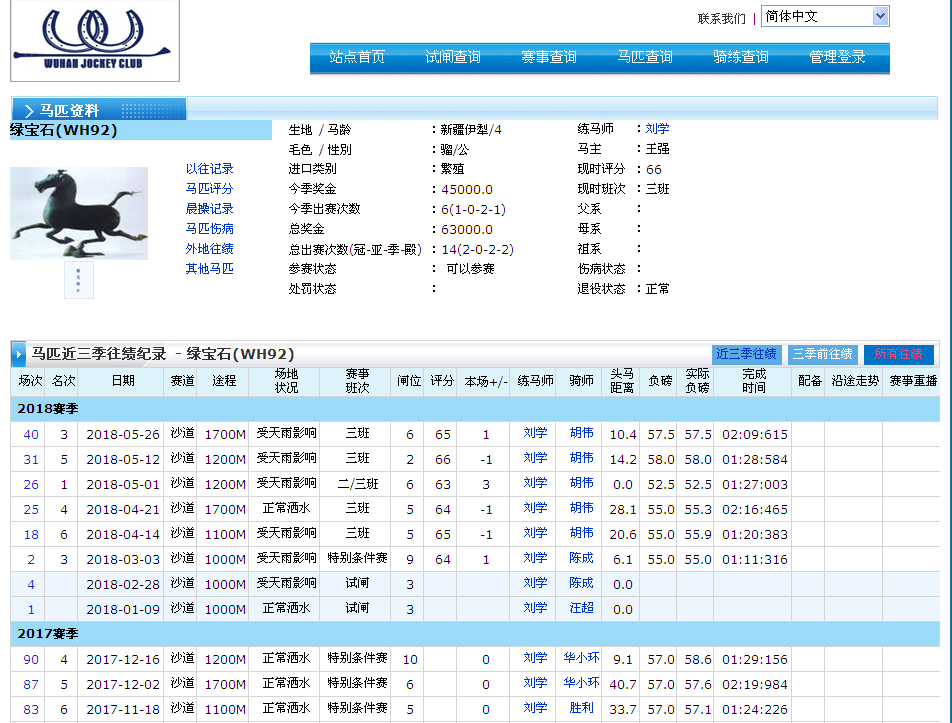
Task: Click 管理登录 to log in
Action: click(837, 58)
